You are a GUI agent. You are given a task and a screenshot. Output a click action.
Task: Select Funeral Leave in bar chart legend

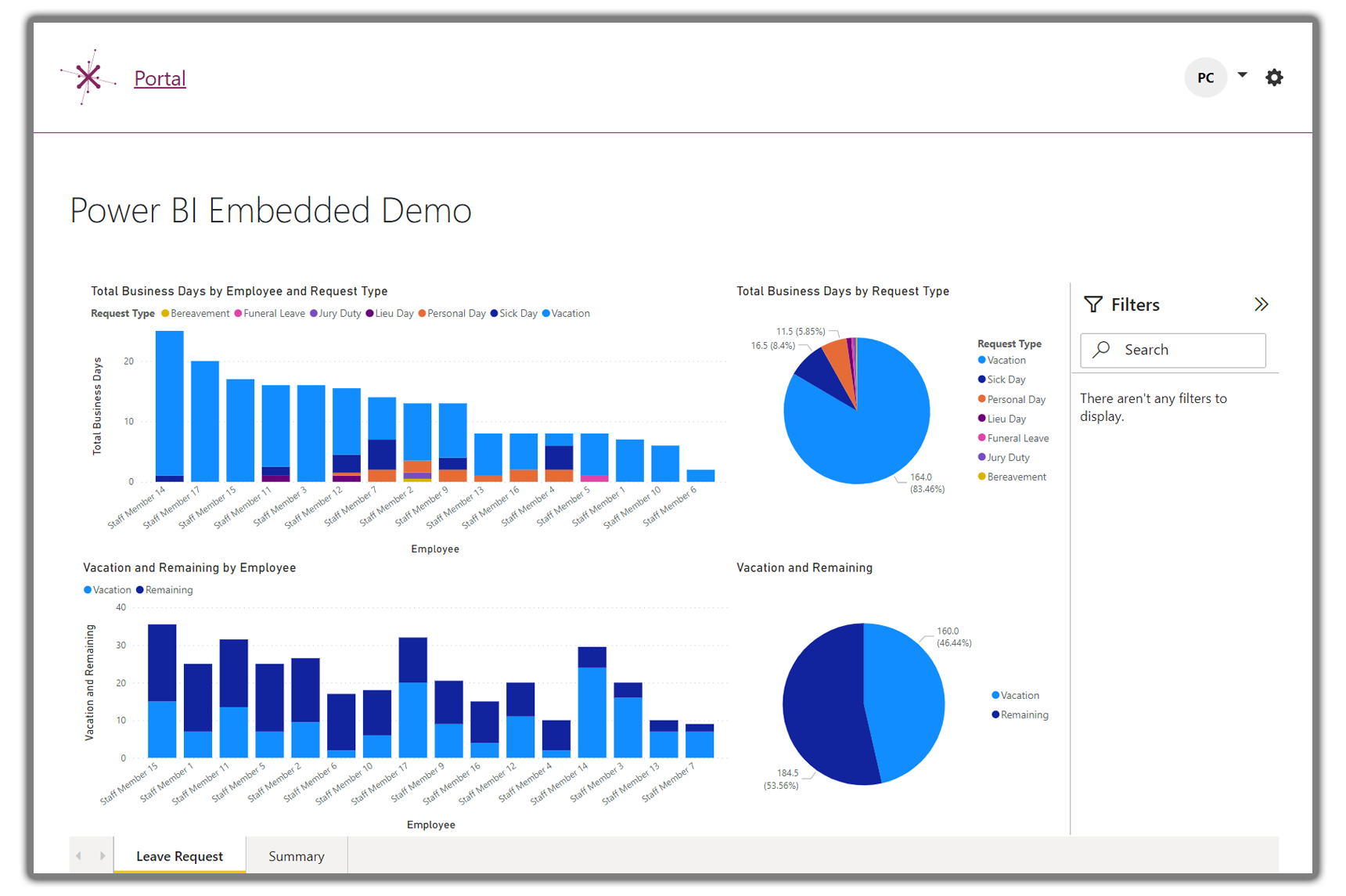269,314
